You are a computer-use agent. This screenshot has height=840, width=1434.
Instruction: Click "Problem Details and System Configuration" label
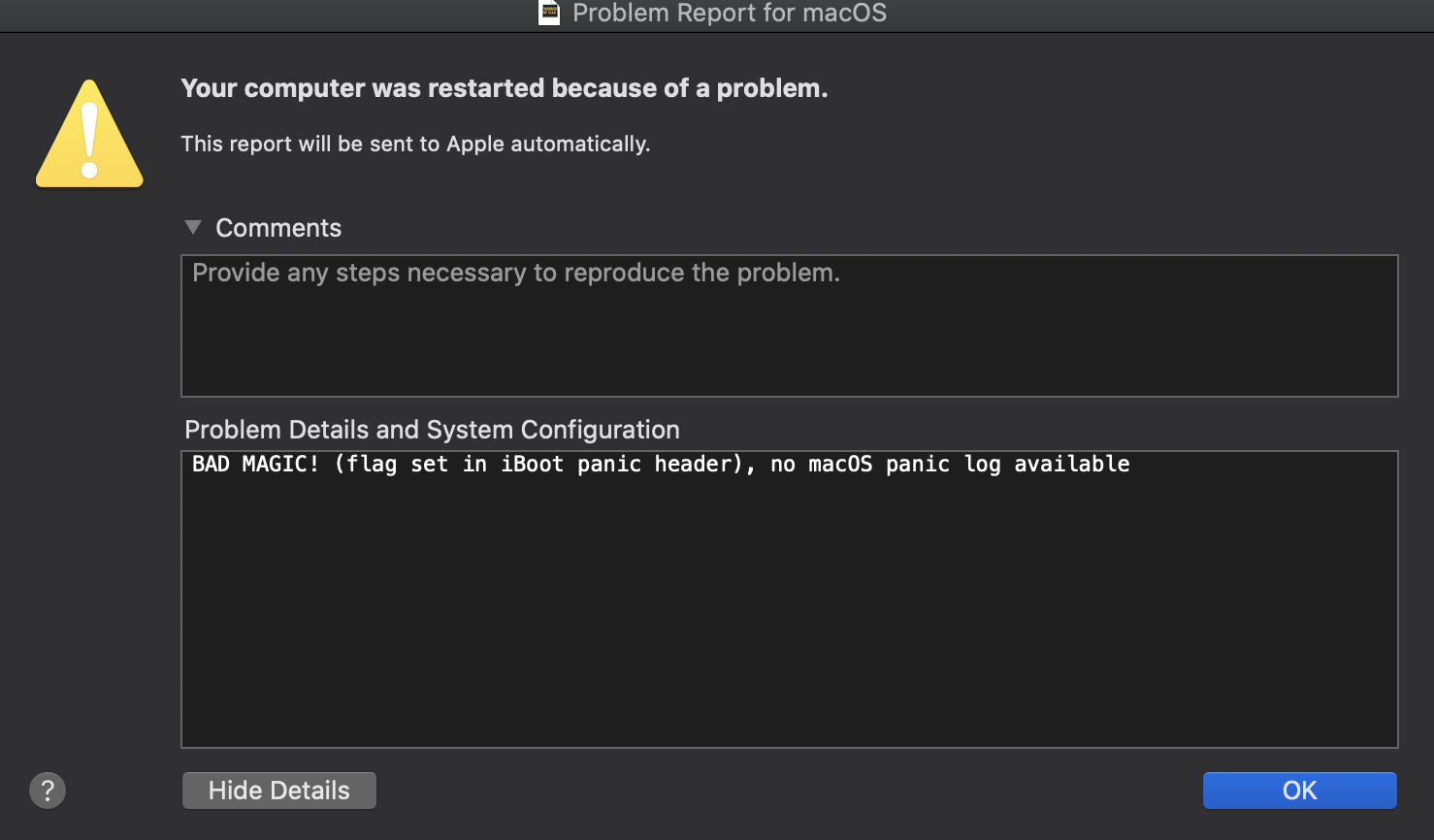click(432, 430)
